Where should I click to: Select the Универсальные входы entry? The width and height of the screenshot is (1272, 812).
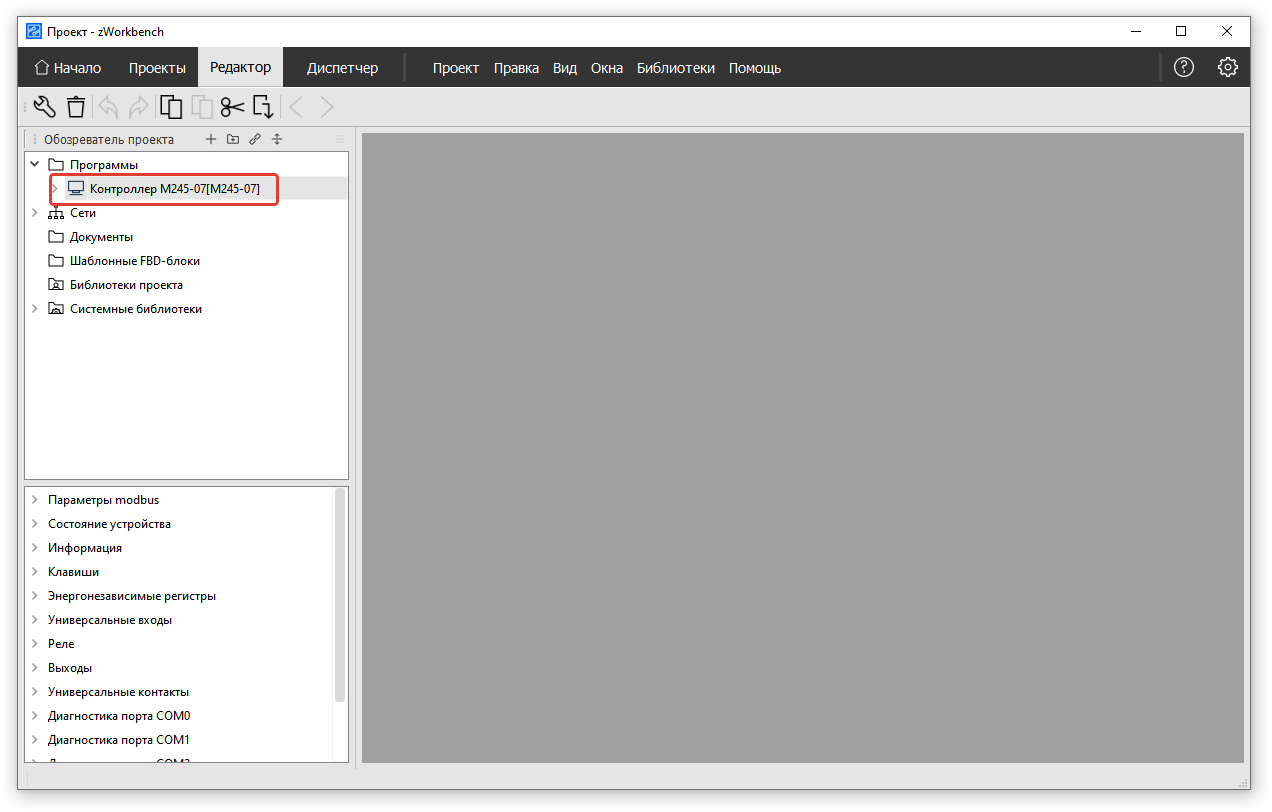pos(109,620)
